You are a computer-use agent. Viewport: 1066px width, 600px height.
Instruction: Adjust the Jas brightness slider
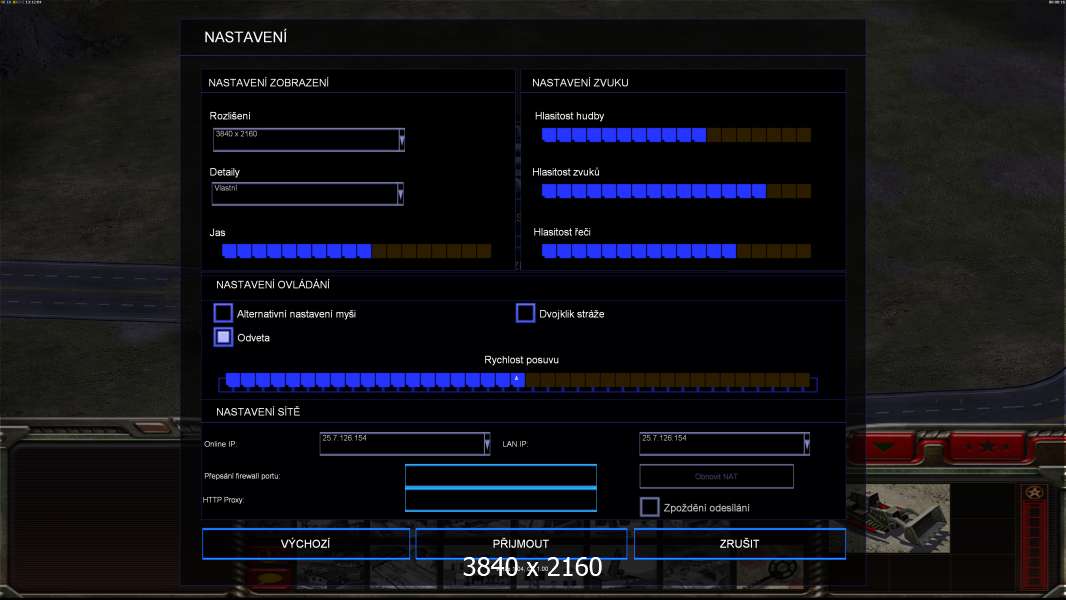pos(356,251)
